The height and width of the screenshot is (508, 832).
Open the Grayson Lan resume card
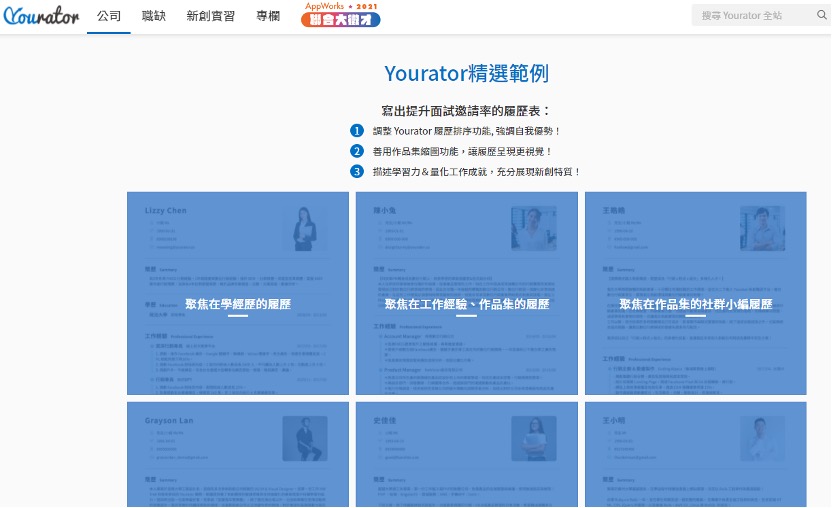238,454
